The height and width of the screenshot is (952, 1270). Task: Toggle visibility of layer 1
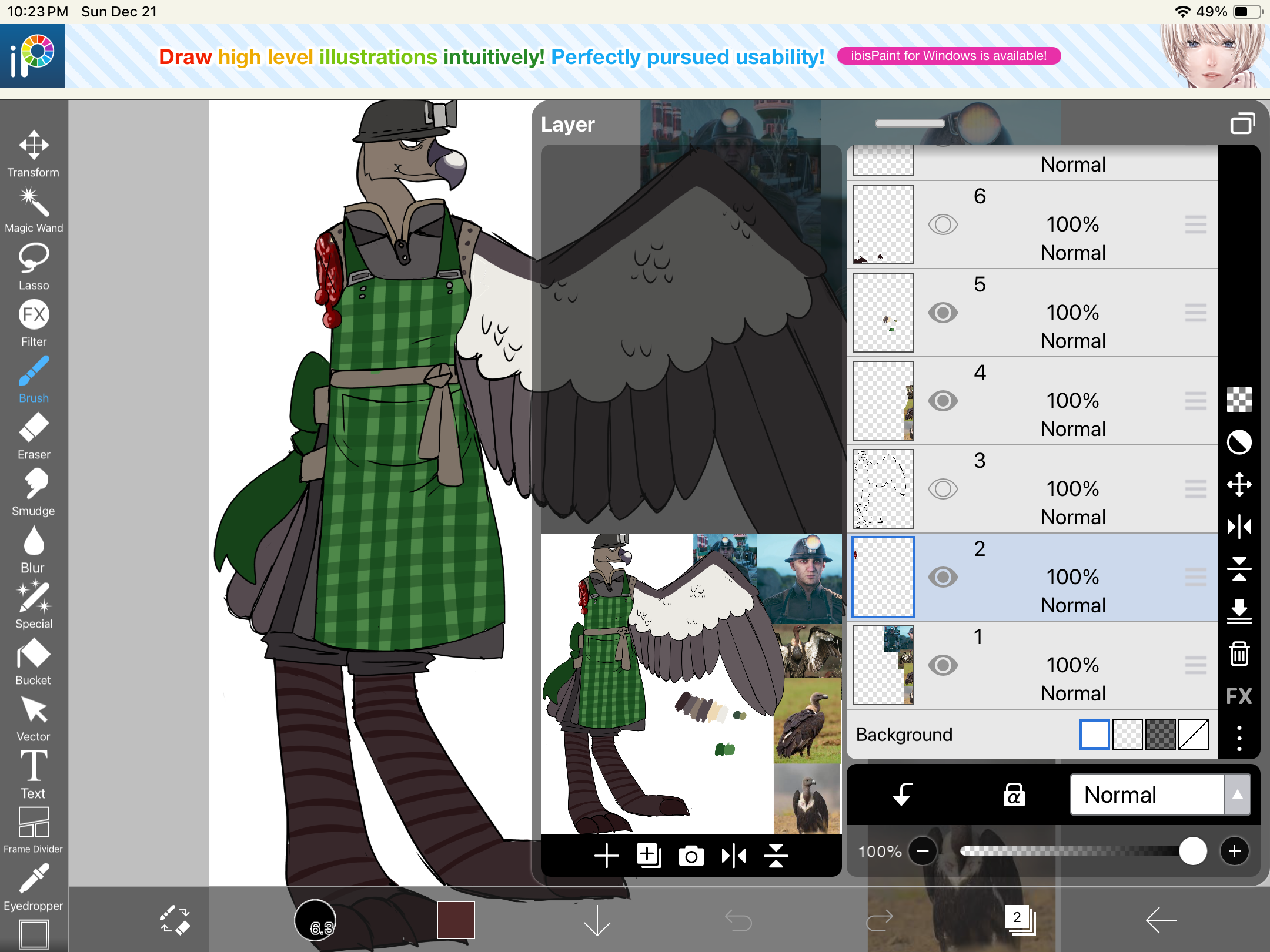(x=943, y=665)
